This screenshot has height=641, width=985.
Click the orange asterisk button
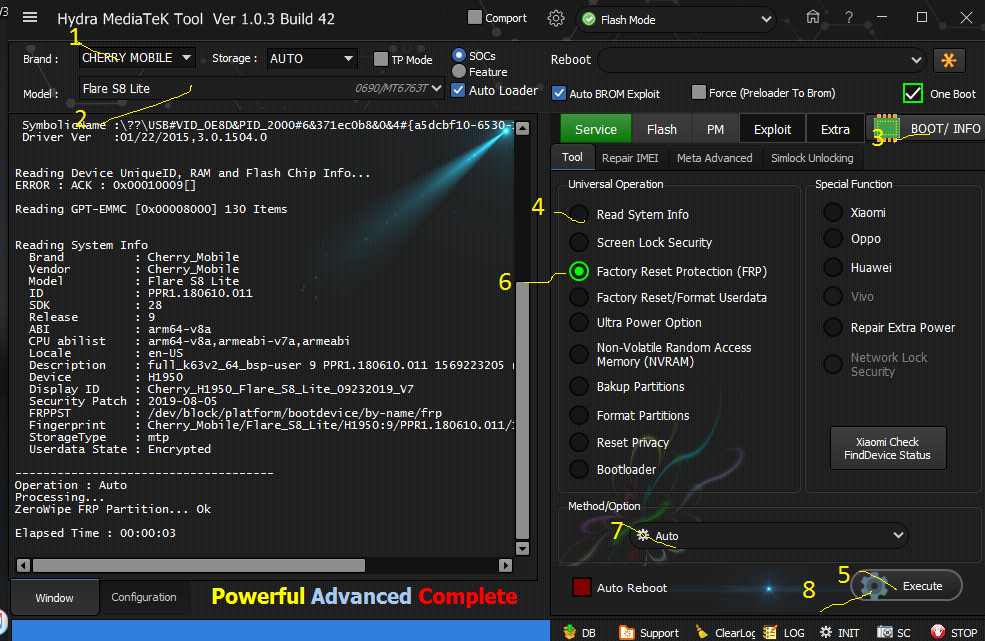click(x=949, y=60)
